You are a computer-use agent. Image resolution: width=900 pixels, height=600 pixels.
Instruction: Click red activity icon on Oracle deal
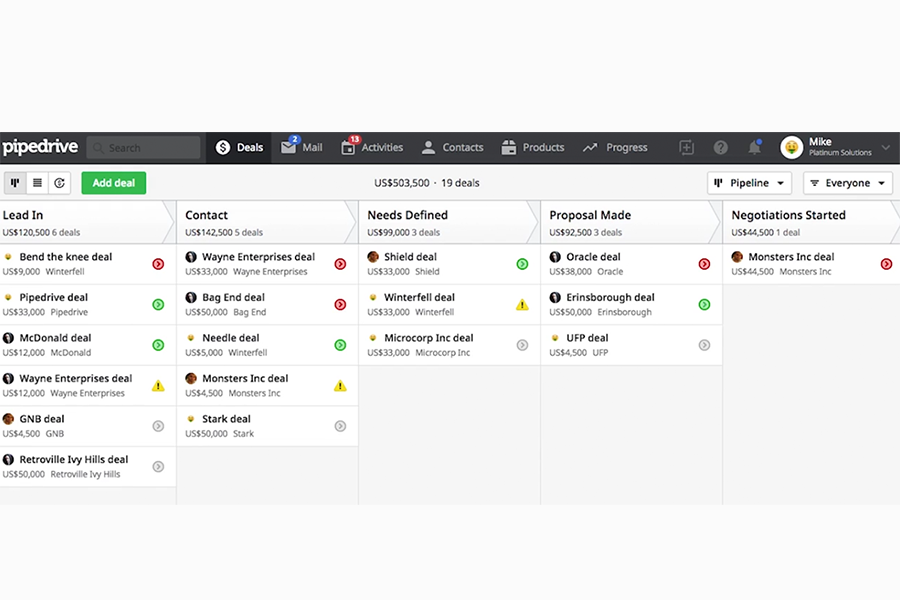[x=704, y=264]
